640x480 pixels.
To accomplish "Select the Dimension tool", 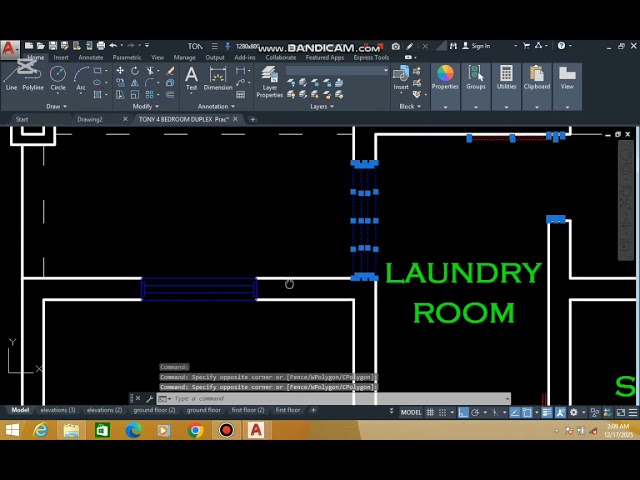I will tap(218, 77).
